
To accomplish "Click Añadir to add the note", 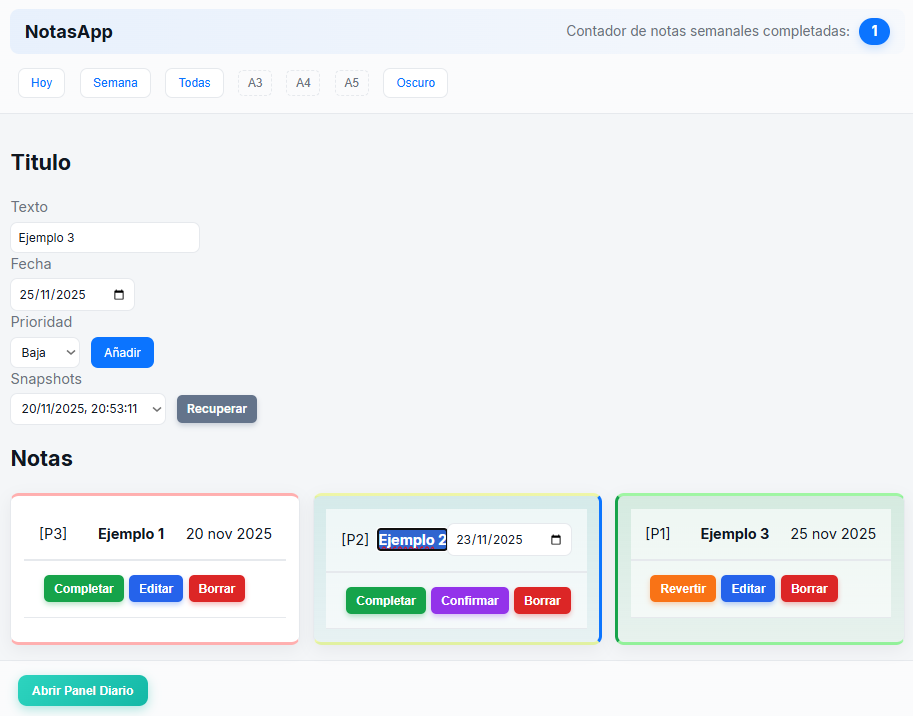I will (x=121, y=352).
